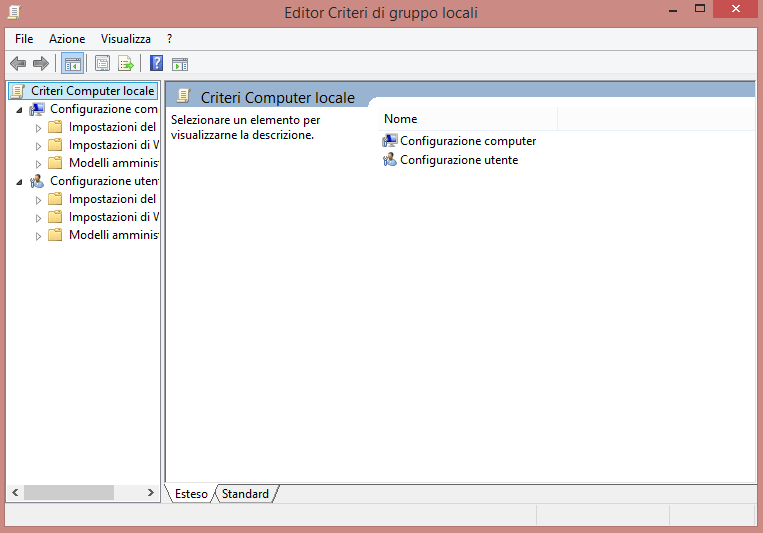Image resolution: width=763 pixels, height=533 pixels.
Task: Select Modelli amminis label under computer
Action: click(114, 163)
